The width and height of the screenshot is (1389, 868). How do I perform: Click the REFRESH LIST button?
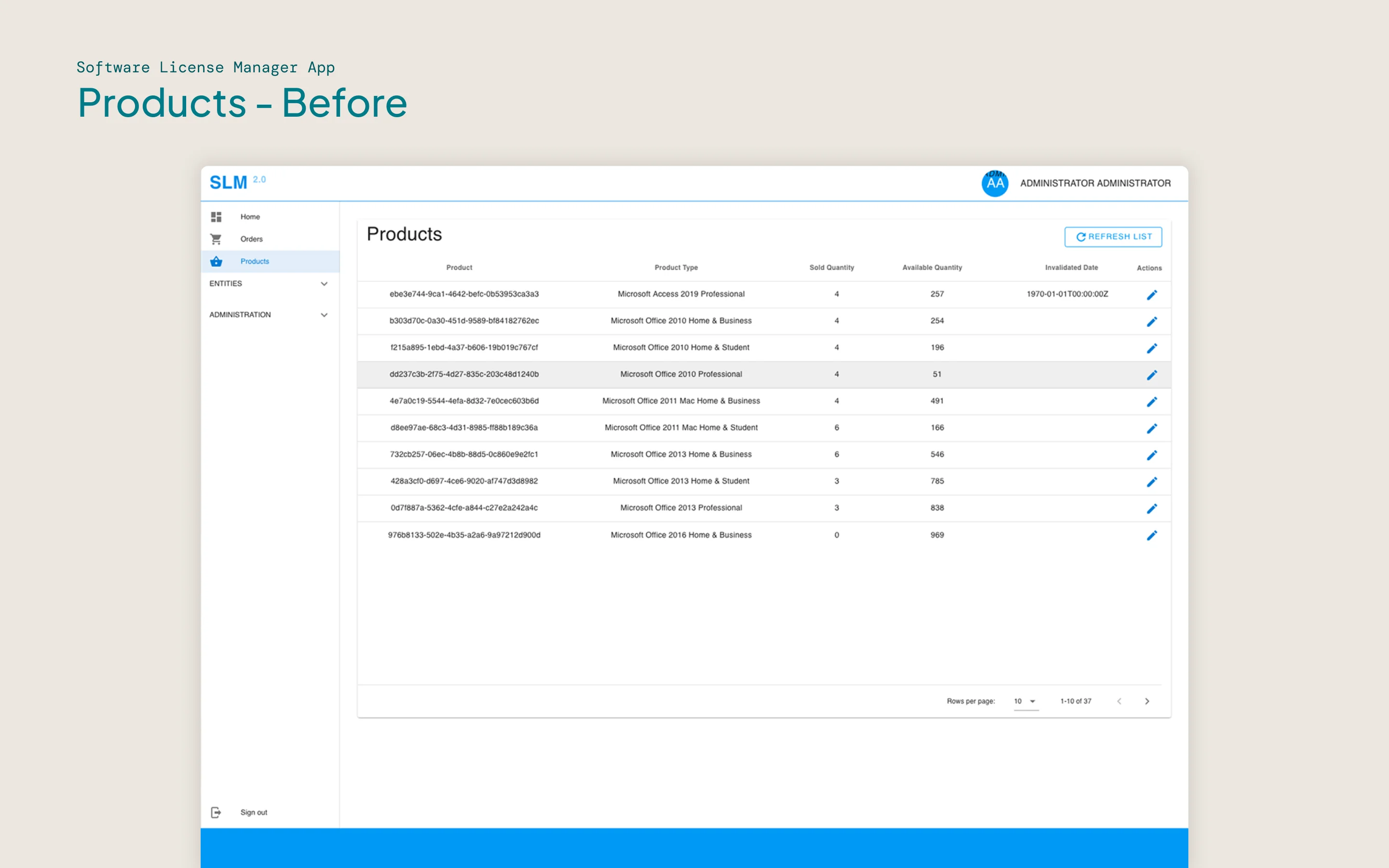(x=1113, y=236)
